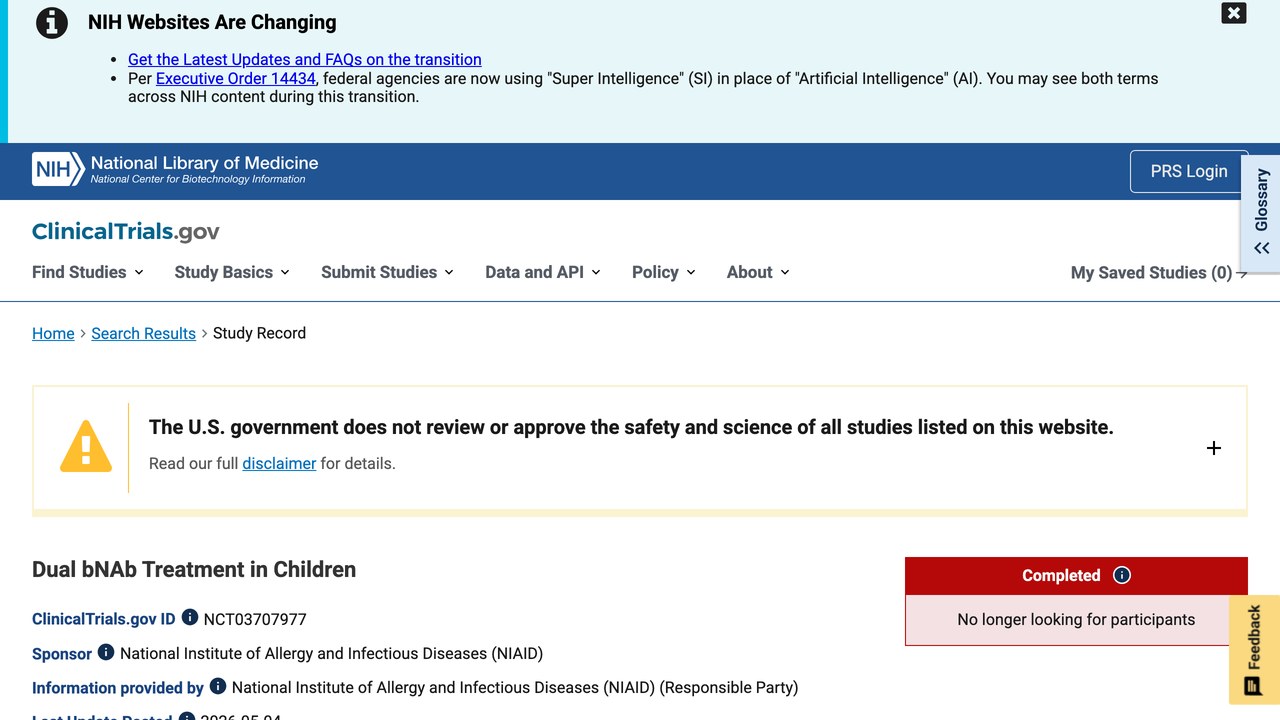This screenshot has width=1280, height=720.
Task: Go to Home breadcrumb
Action: coord(53,333)
